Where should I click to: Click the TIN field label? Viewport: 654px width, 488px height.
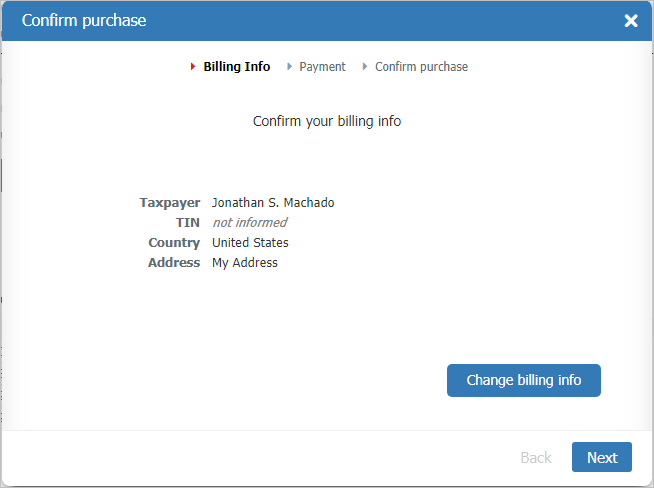click(x=188, y=223)
